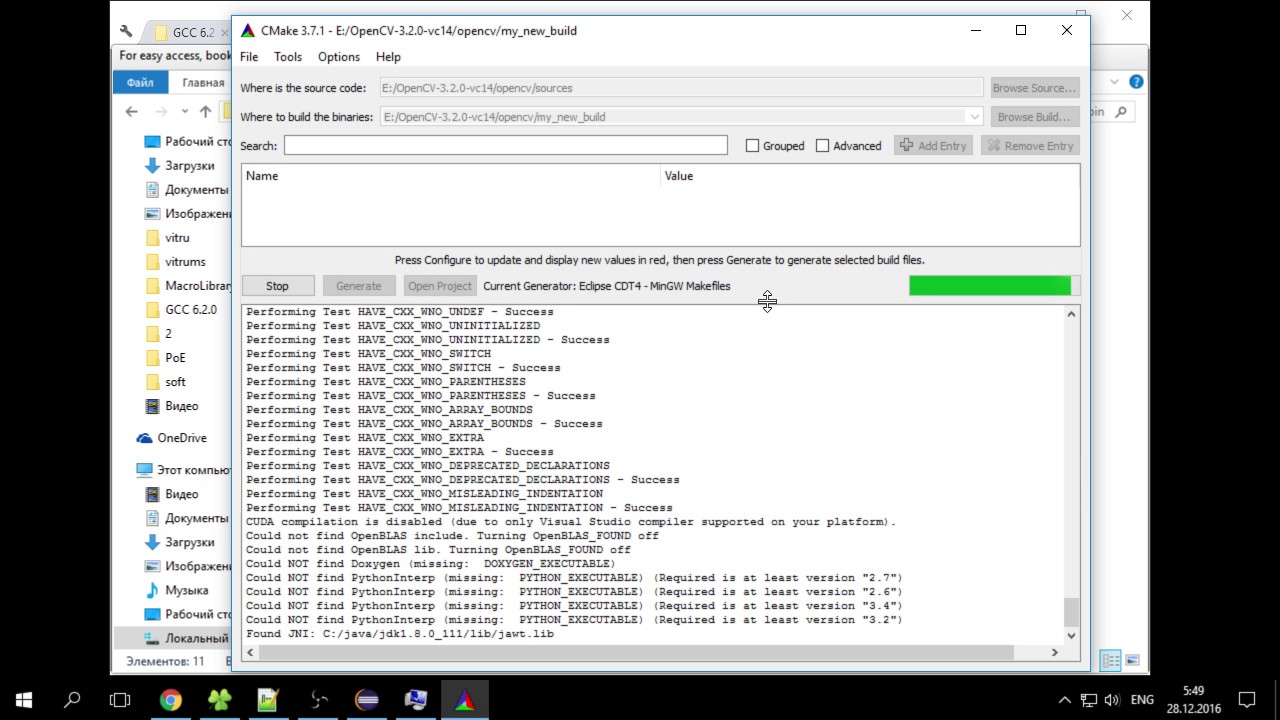This screenshot has width=1280, height=720.
Task: Open Notepad++ from the taskbar
Action: [x=268, y=700]
